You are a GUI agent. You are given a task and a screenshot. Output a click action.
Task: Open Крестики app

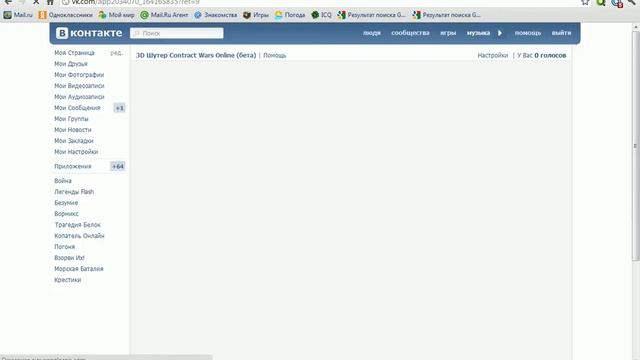[67, 280]
